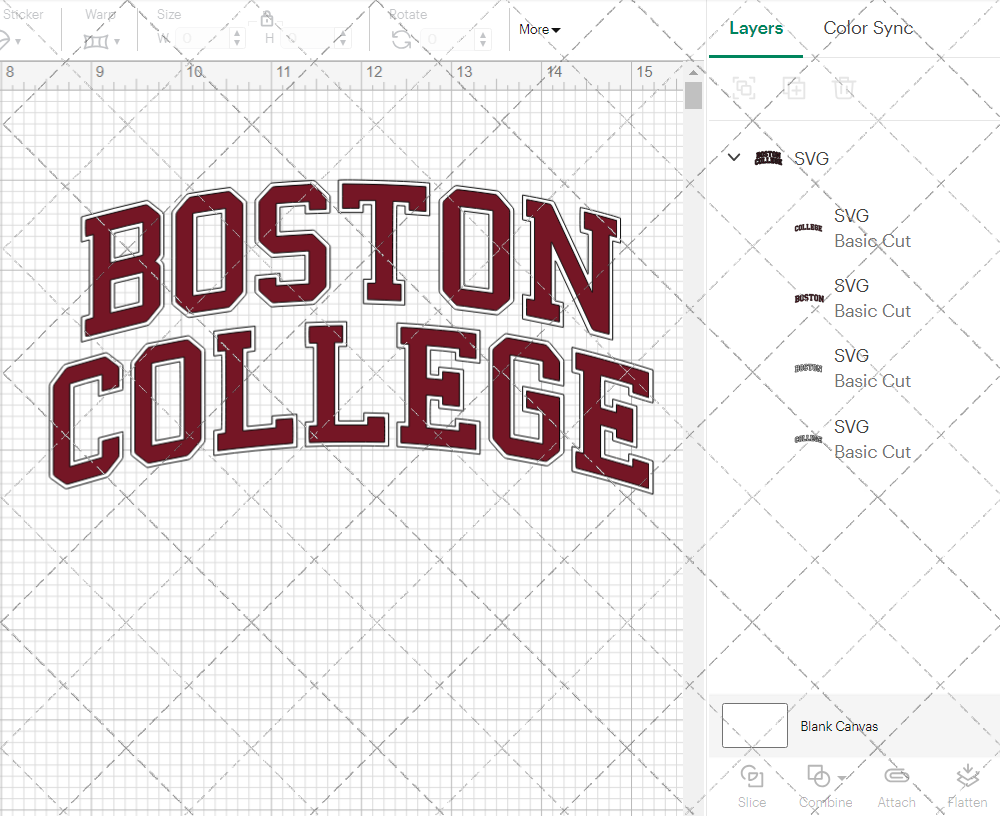
Task: Use the Flatten tool
Action: [967, 785]
